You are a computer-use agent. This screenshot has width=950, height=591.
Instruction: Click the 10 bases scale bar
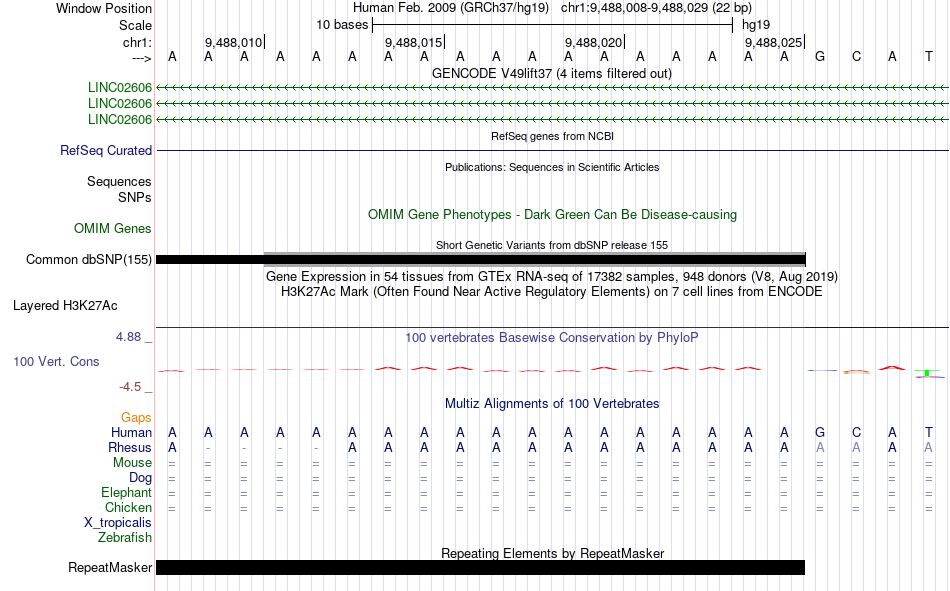click(553, 25)
